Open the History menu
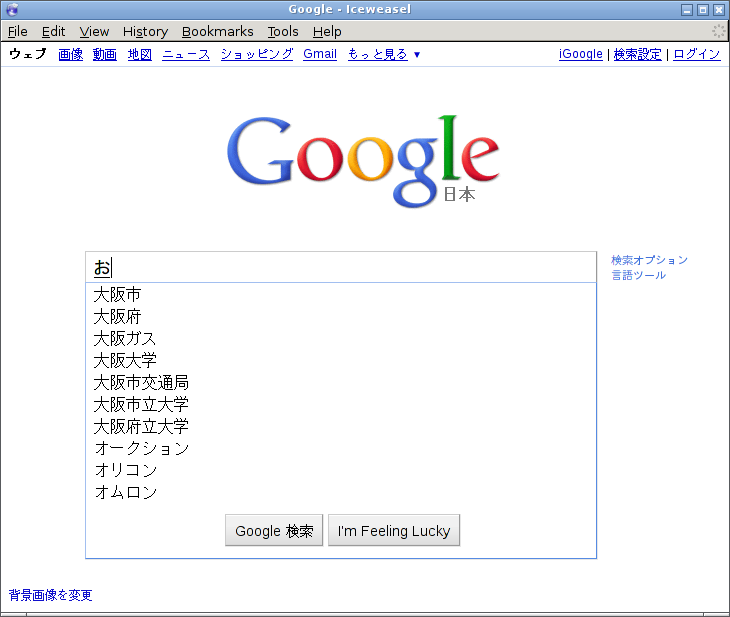The height and width of the screenshot is (617, 730). pos(145,32)
